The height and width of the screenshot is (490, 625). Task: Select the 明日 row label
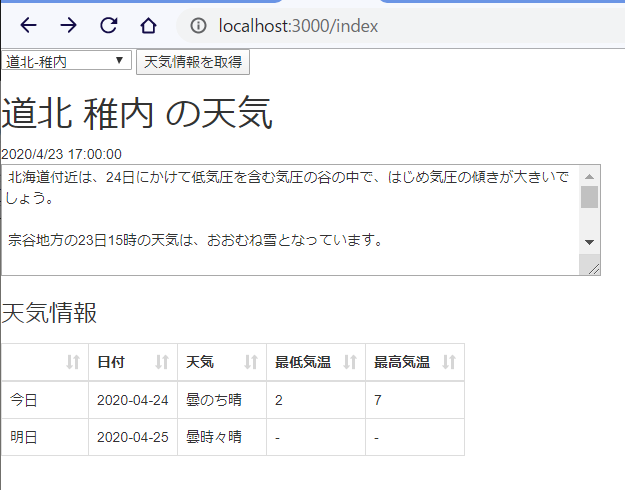point(24,437)
